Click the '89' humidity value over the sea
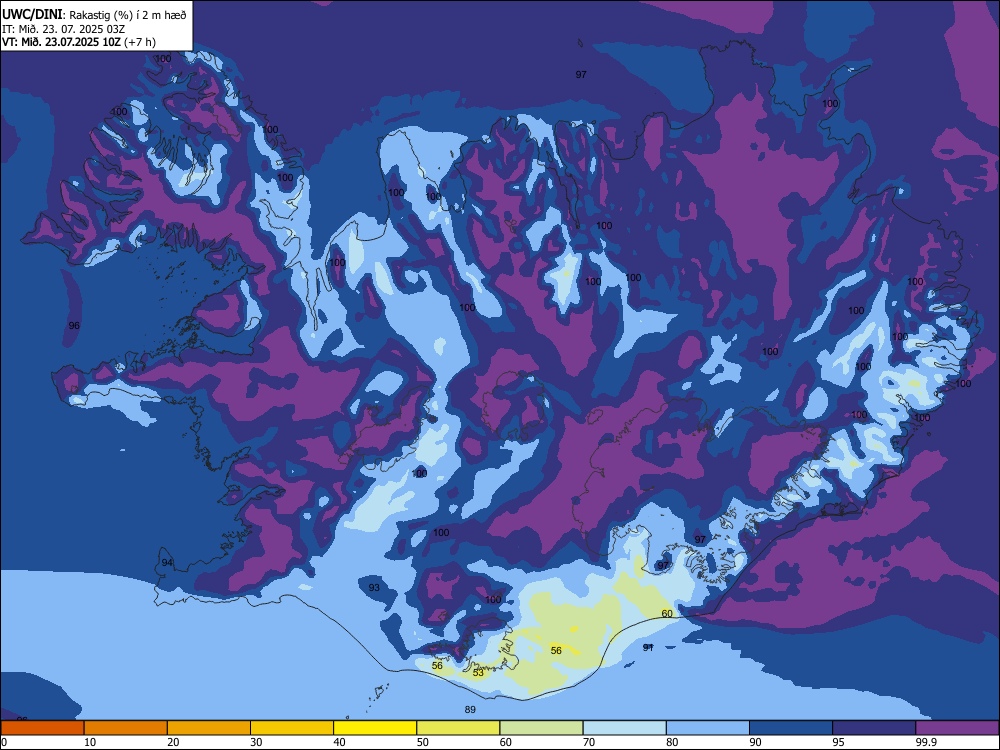The image size is (1000, 750). (x=470, y=709)
